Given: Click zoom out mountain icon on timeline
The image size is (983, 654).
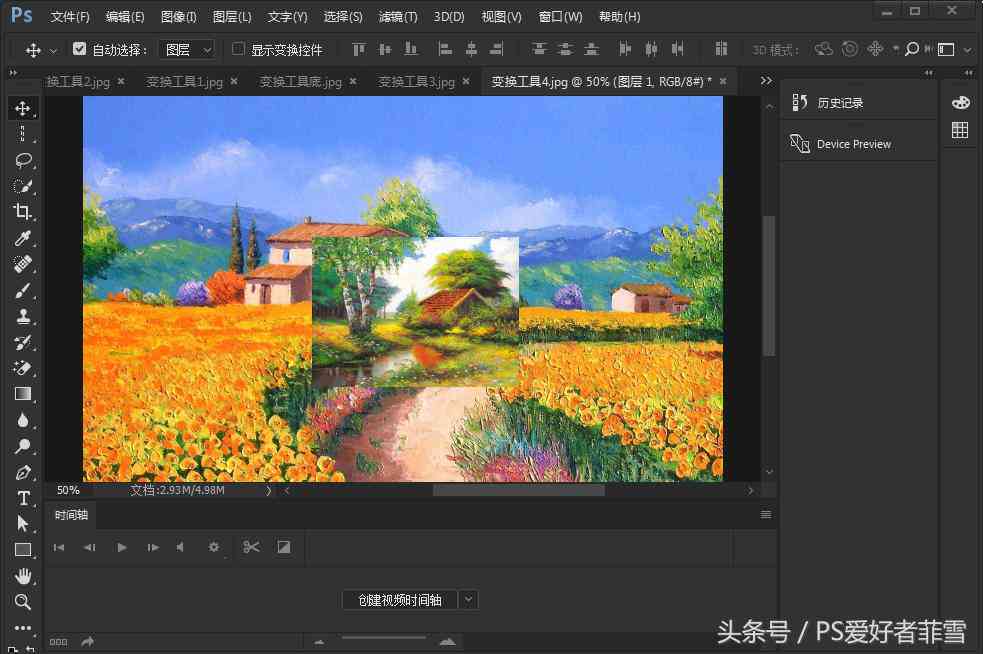Looking at the screenshot, I should pos(319,642).
